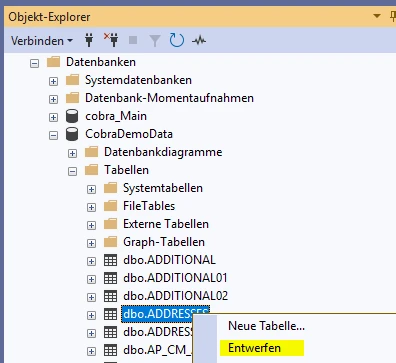Expand the dbo.AP_CM table node

pyautogui.click(x=91, y=351)
